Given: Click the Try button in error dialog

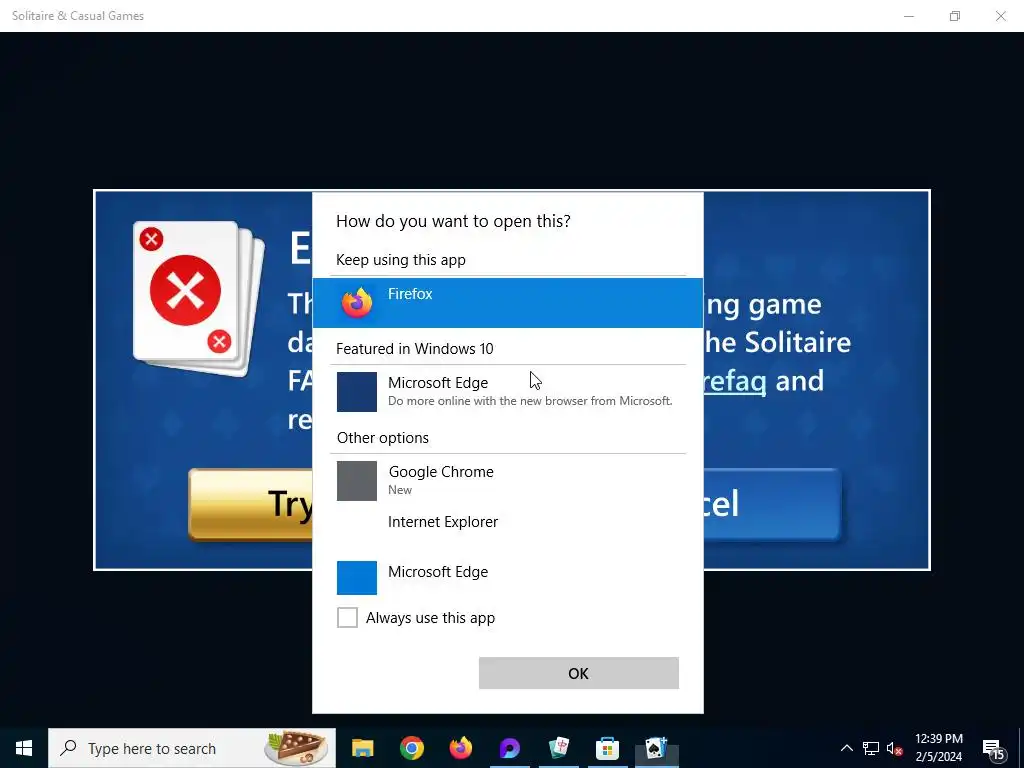Looking at the screenshot, I should point(251,504).
